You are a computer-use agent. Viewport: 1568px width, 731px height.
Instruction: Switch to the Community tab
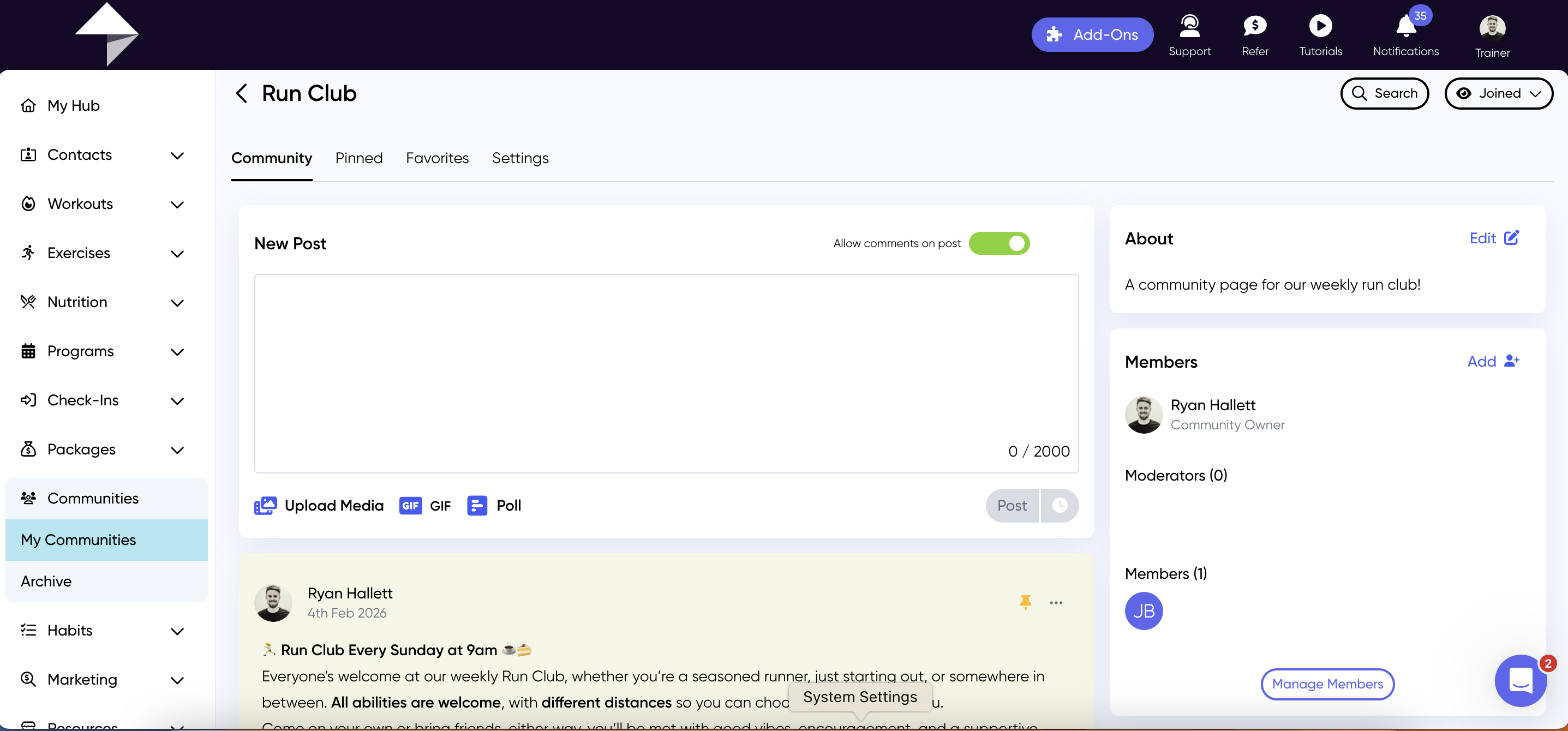click(272, 158)
